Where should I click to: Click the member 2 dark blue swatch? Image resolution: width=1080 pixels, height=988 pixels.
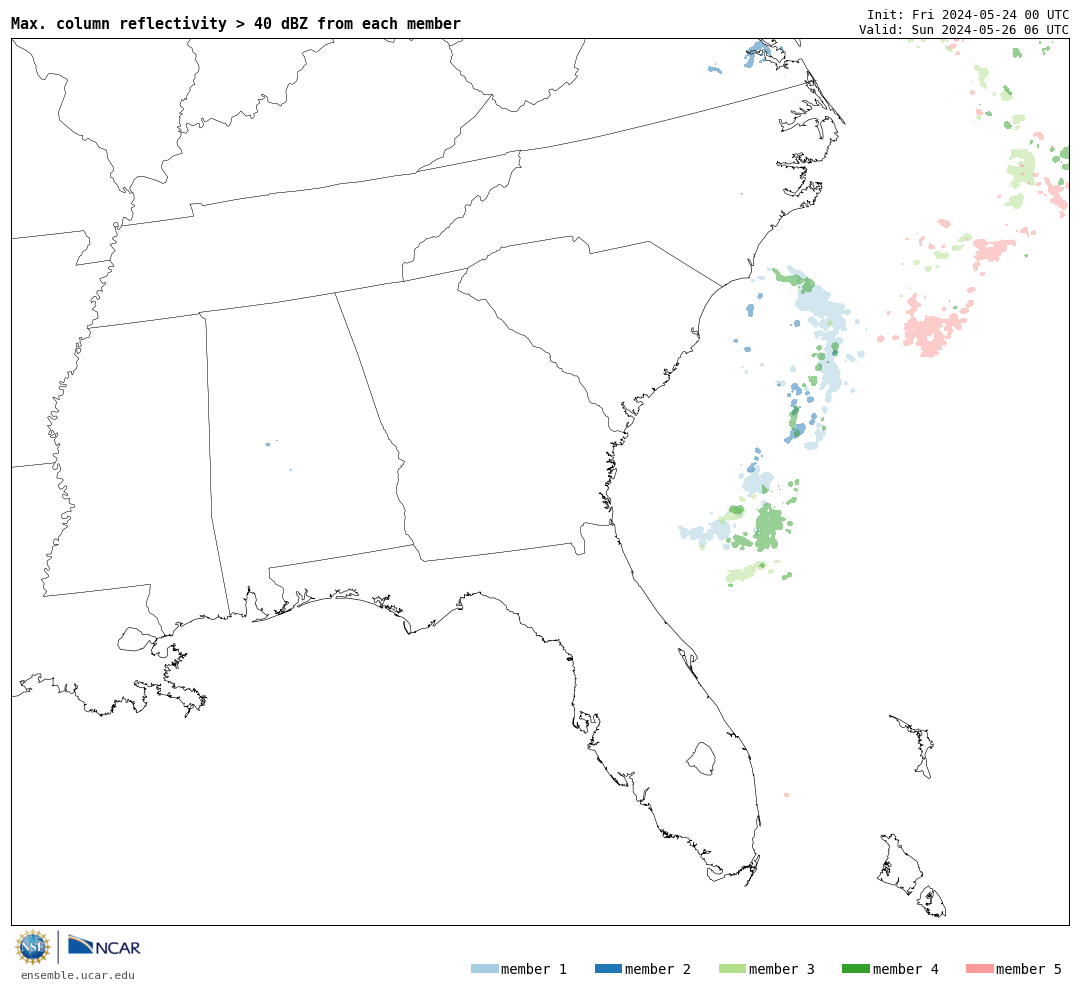pos(608,969)
